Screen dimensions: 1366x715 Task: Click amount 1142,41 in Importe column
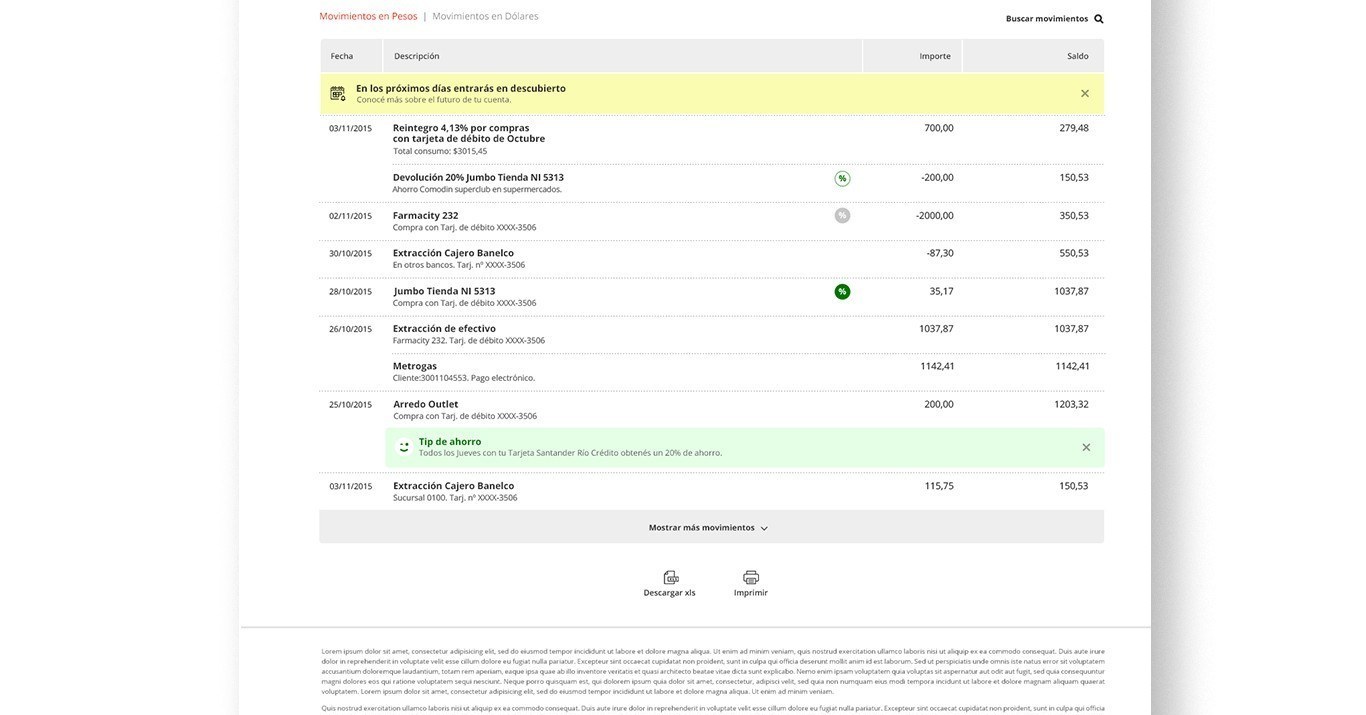(937, 366)
